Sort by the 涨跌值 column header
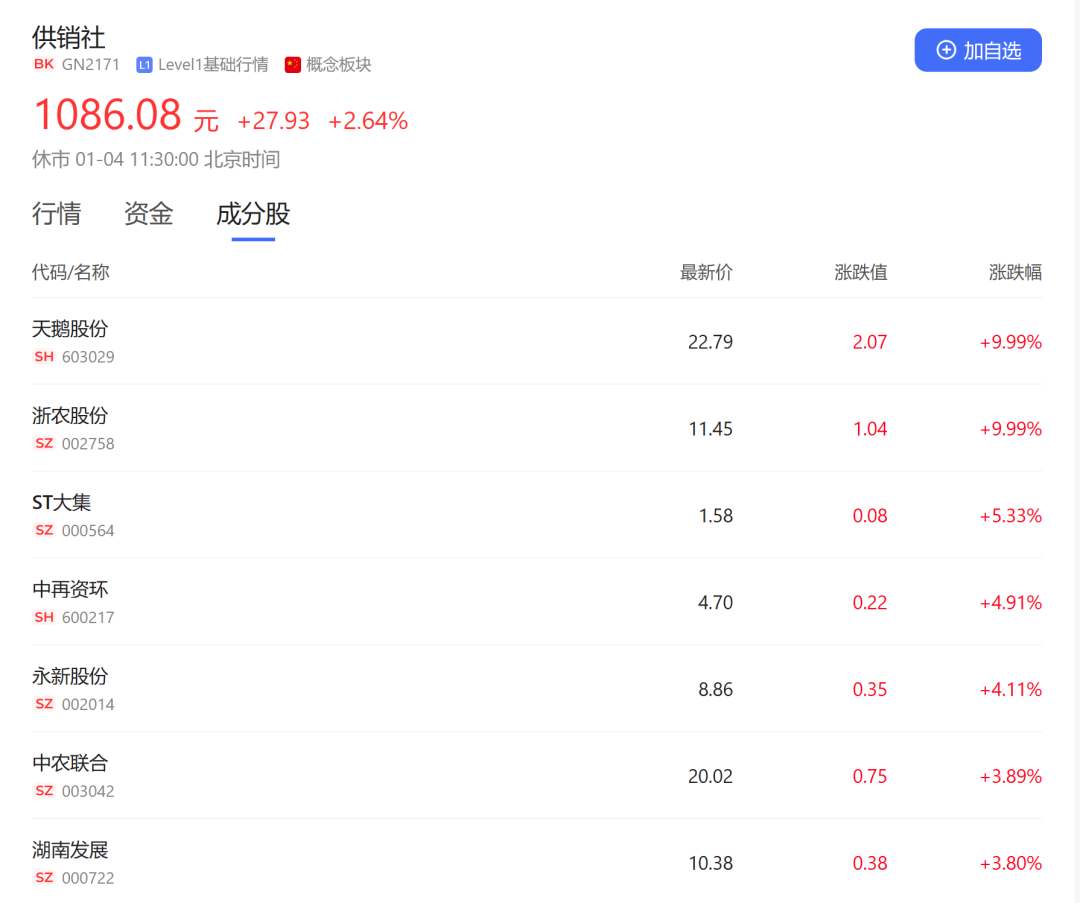This screenshot has width=1080, height=903. 860,273
